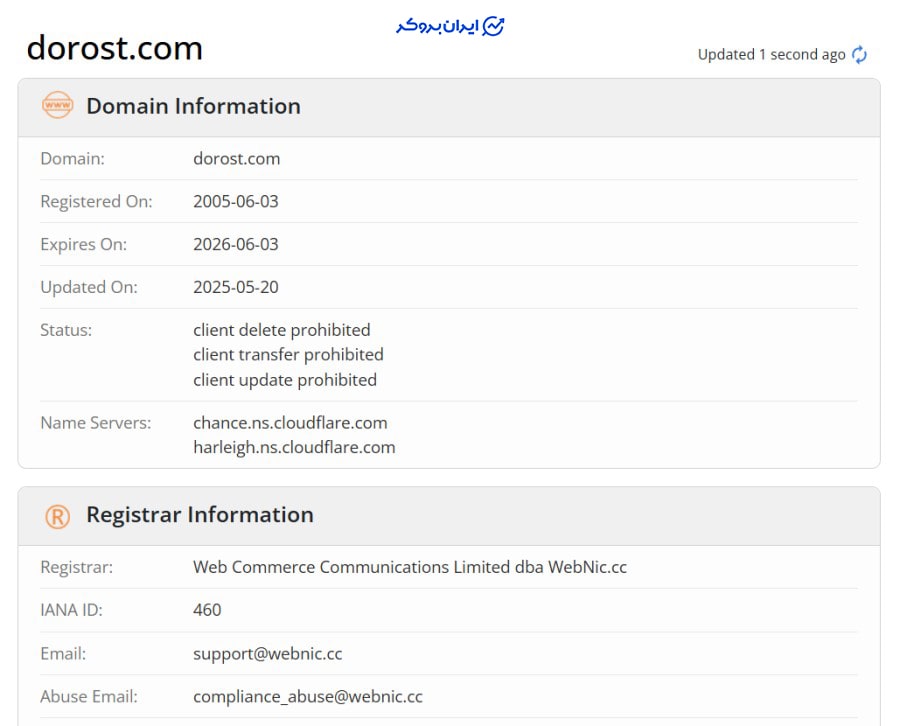The width and height of the screenshot is (900, 726).
Task: Select the Registrar Information section header
Action: (199, 515)
